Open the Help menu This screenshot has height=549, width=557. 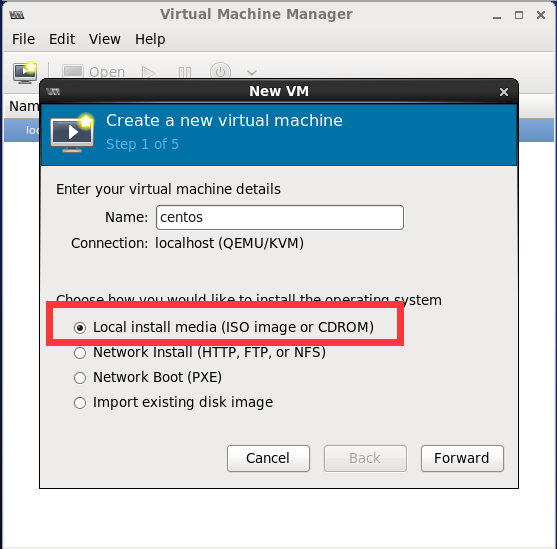pyautogui.click(x=150, y=39)
